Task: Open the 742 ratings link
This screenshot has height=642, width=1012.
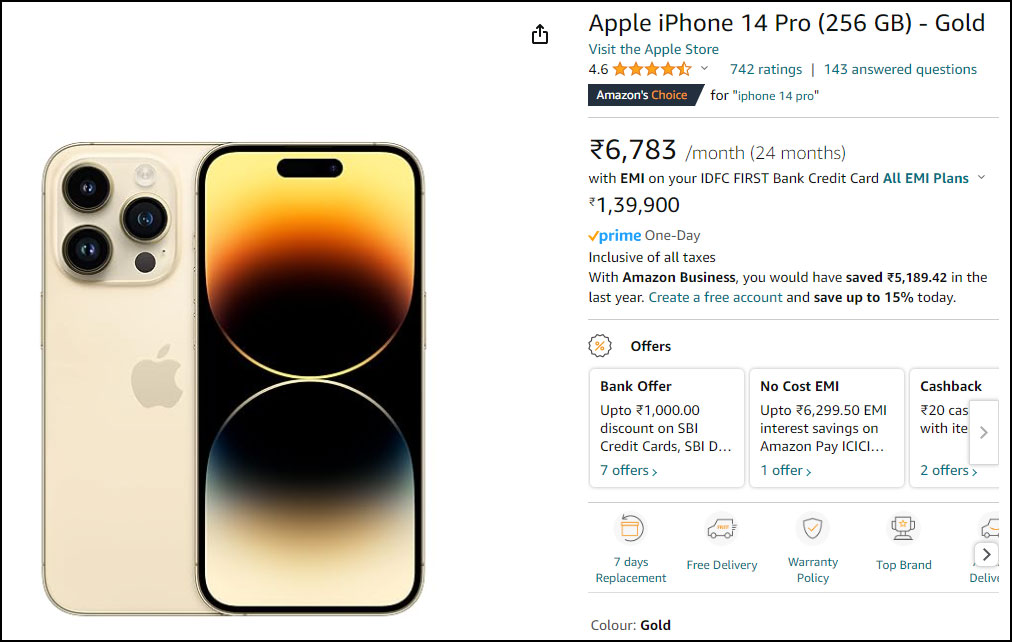Action: pyautogui.click(x=766, y=69)
